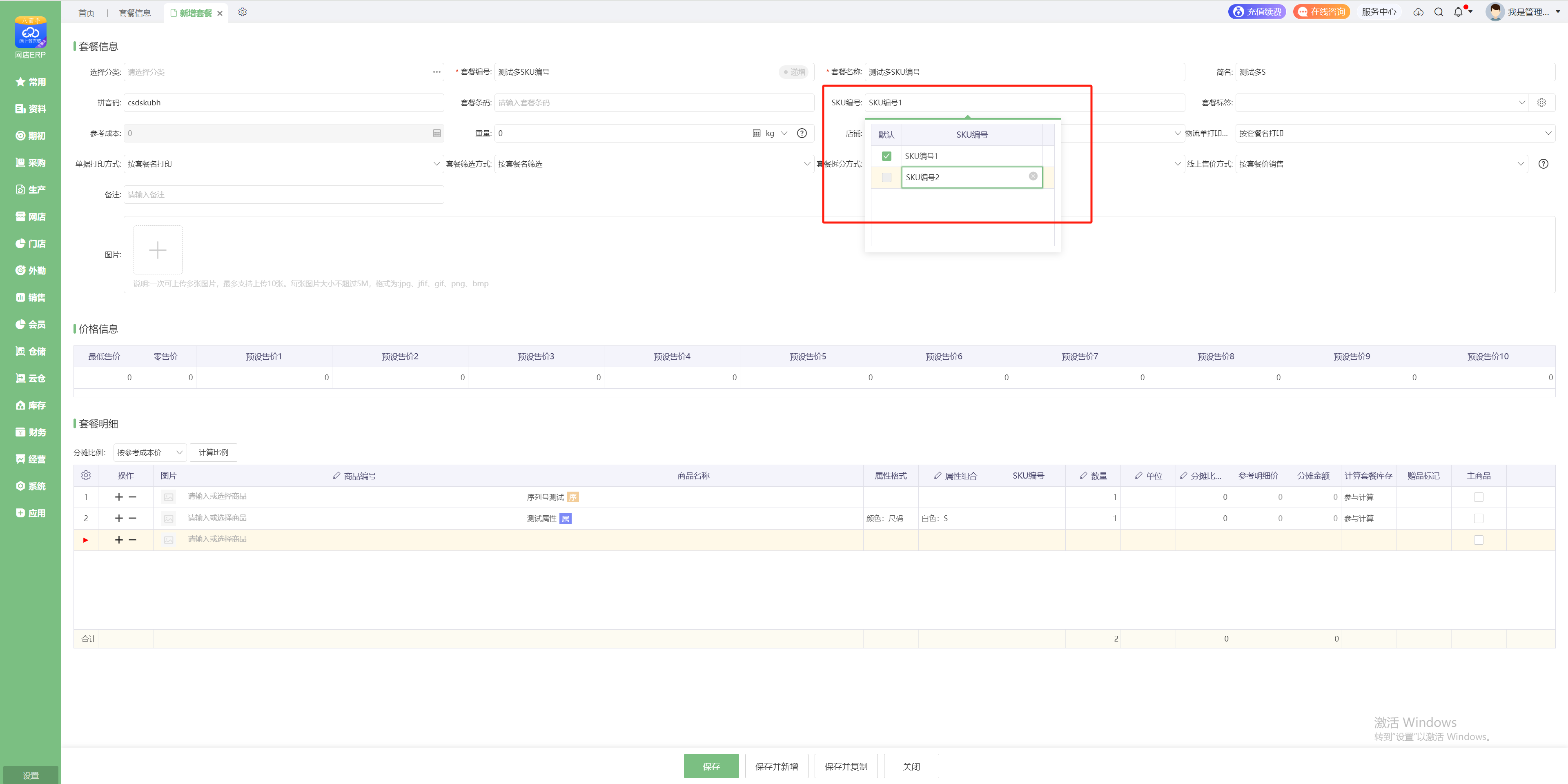Screen dimensions: 1568x784
Task: Open calculator icon in 参考成本 field
Action: point(437,133)
